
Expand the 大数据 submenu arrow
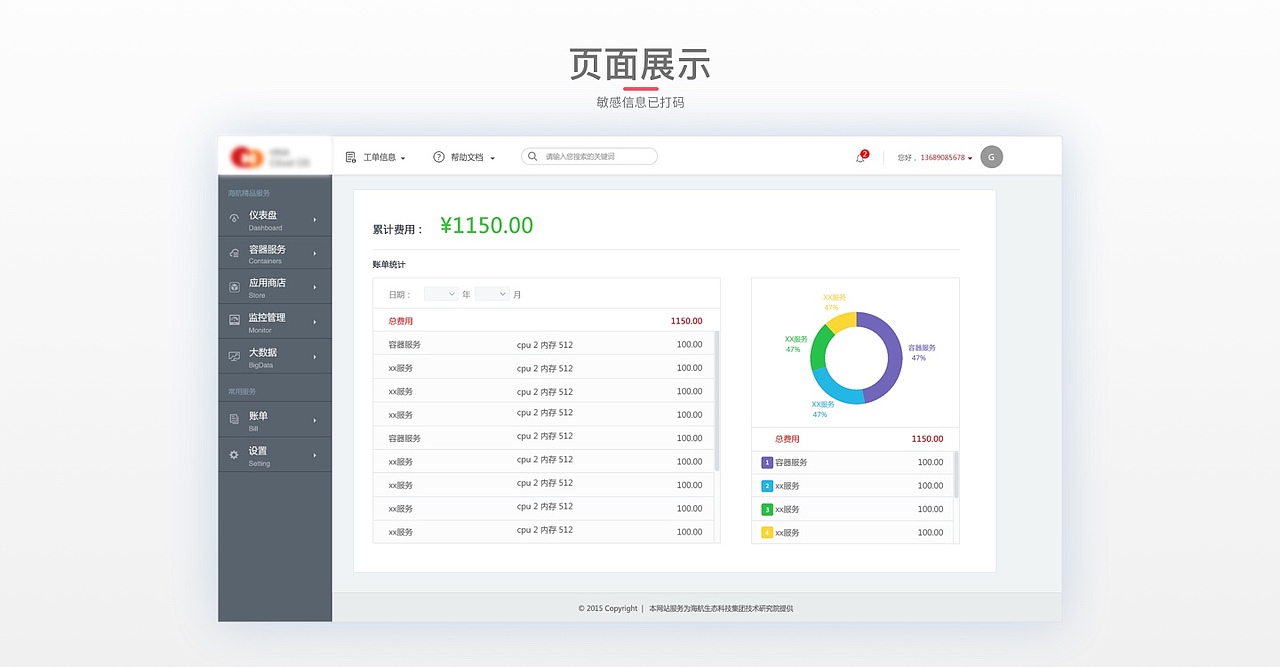pyautogui.click(x=314, y=356)
